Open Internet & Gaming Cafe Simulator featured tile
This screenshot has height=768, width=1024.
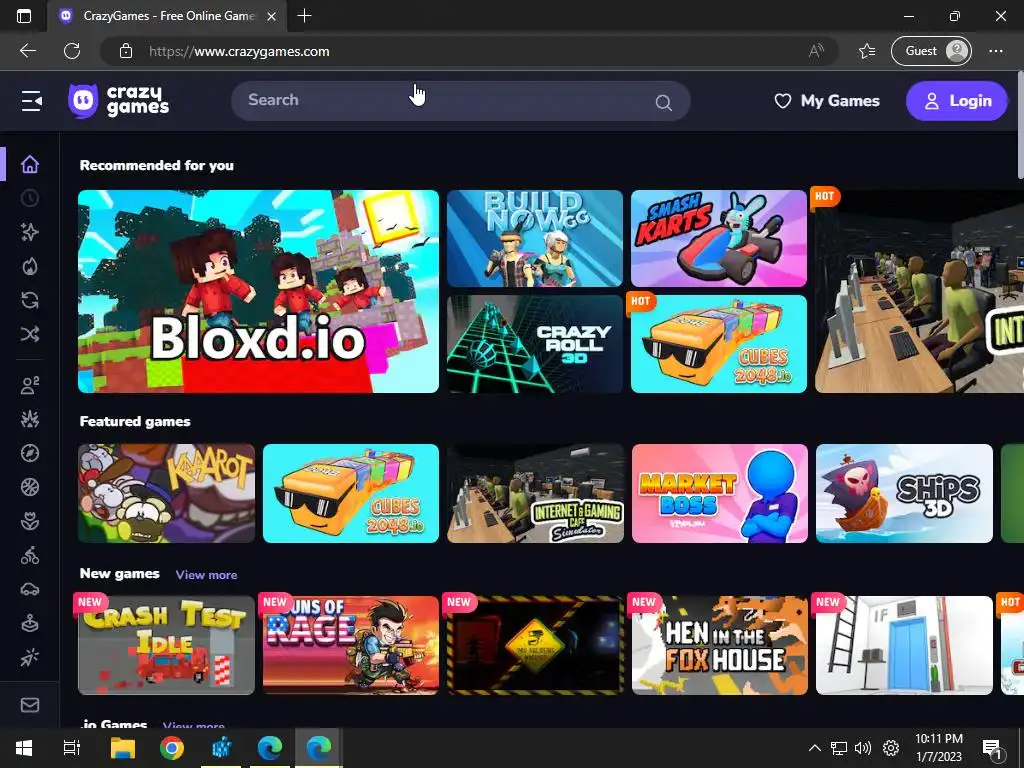click(x=536, y=494)
